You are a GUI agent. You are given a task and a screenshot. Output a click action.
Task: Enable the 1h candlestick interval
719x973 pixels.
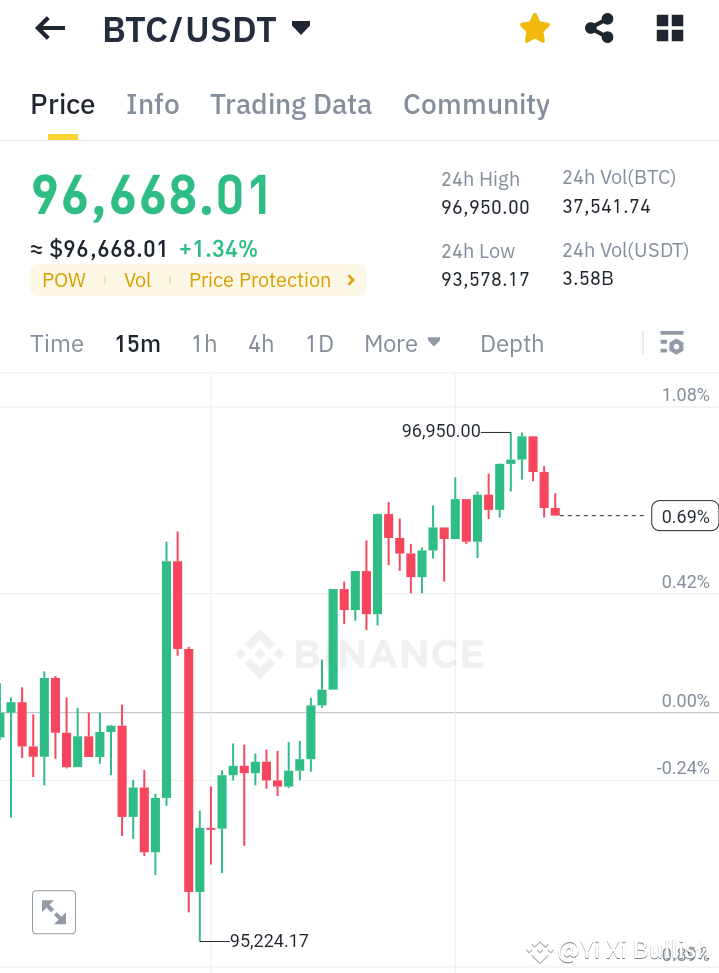tap(204, 343)
